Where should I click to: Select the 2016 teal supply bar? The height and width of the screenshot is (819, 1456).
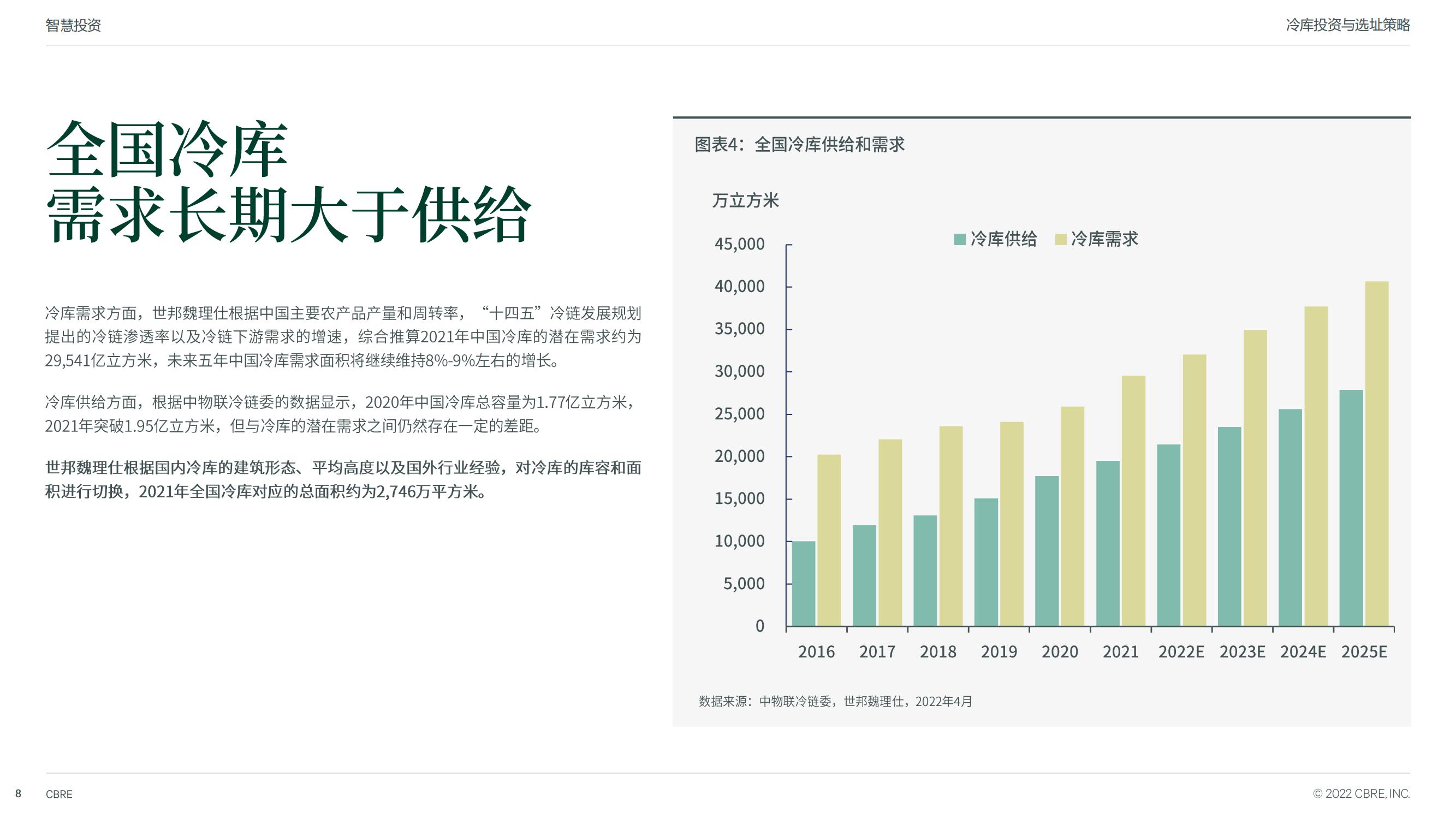804,584
